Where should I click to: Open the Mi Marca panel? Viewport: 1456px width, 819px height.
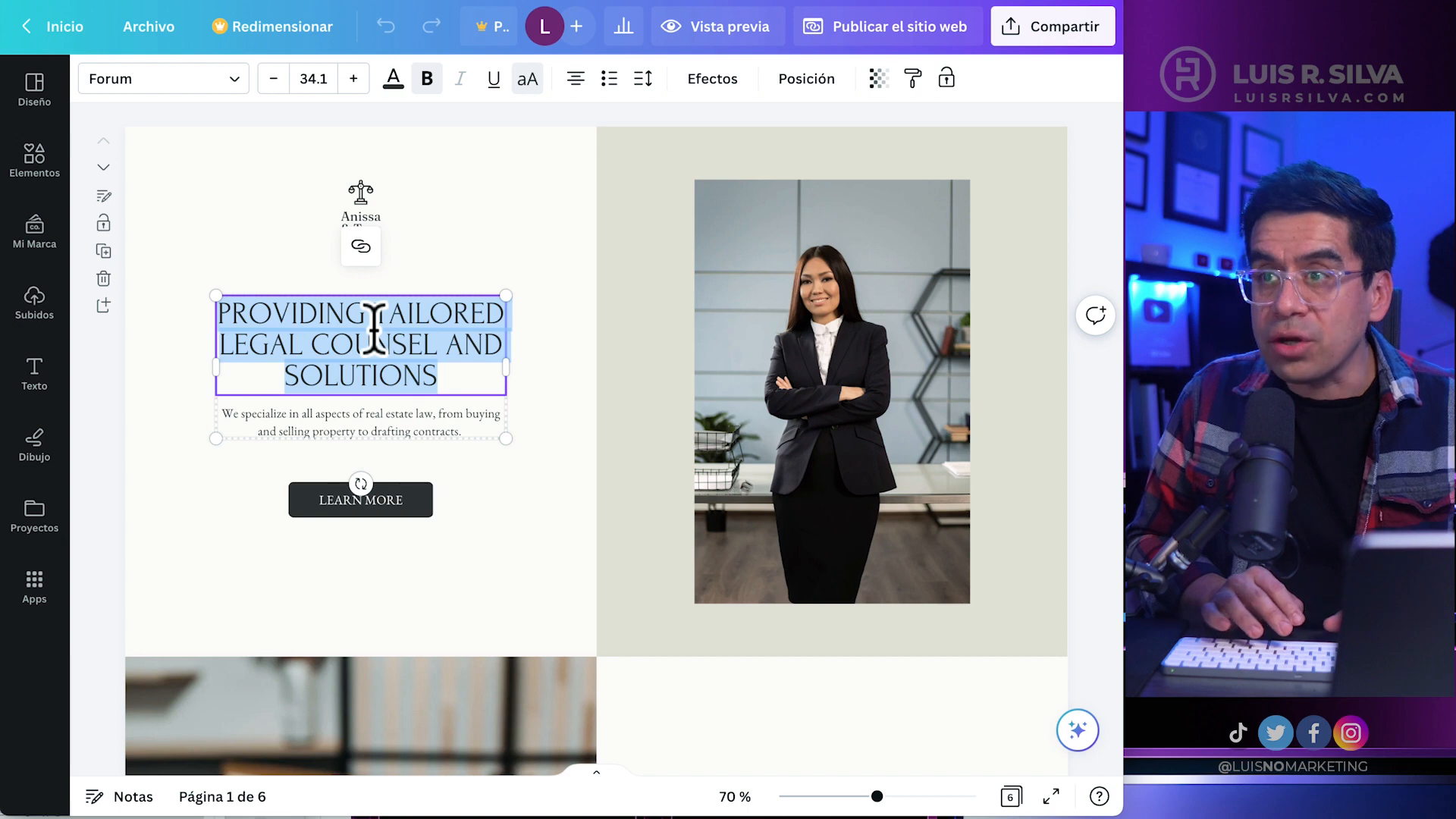[x=34, y=231]
